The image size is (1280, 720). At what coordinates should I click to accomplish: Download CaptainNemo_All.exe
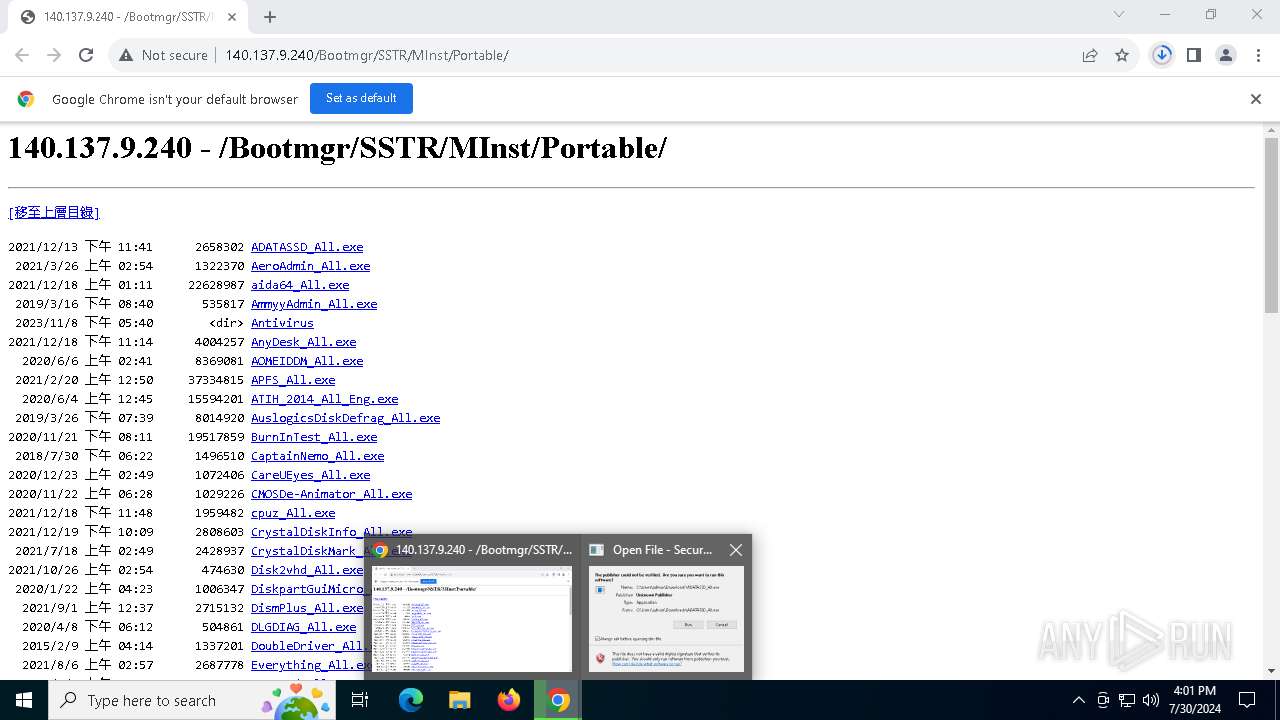coord(317,456)
